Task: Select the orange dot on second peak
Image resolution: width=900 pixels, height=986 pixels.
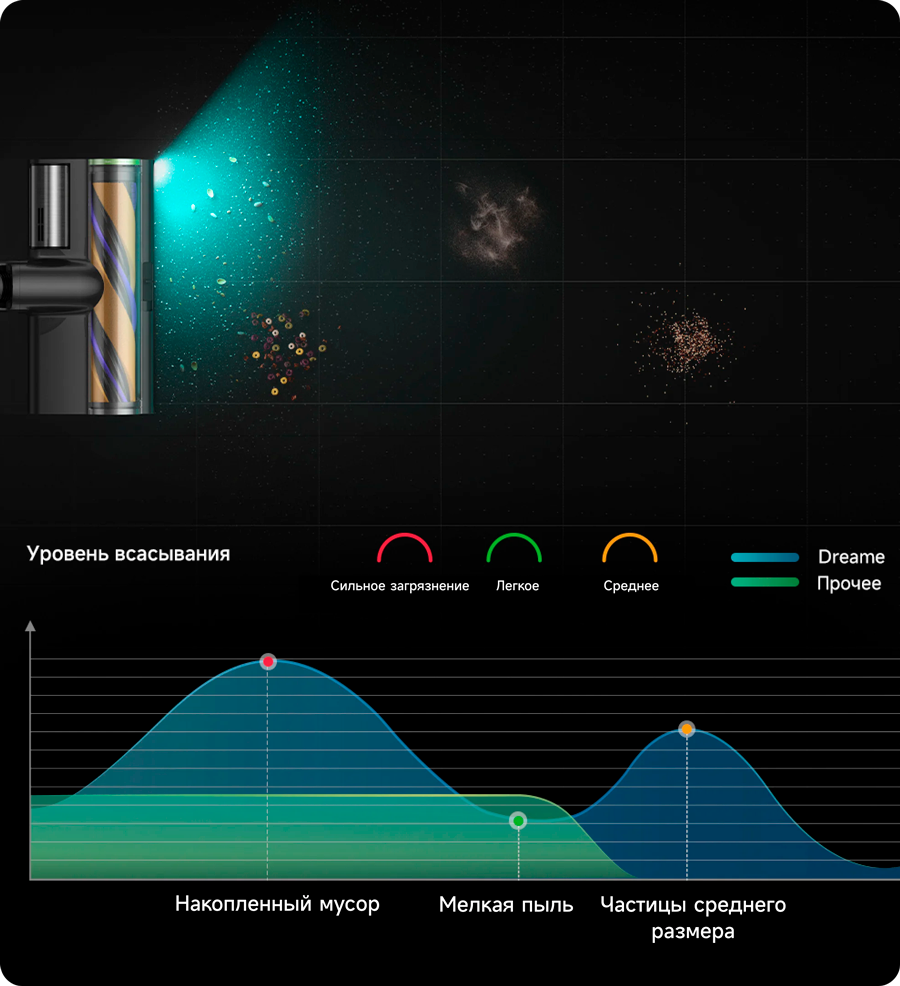Action: (687, 729)
